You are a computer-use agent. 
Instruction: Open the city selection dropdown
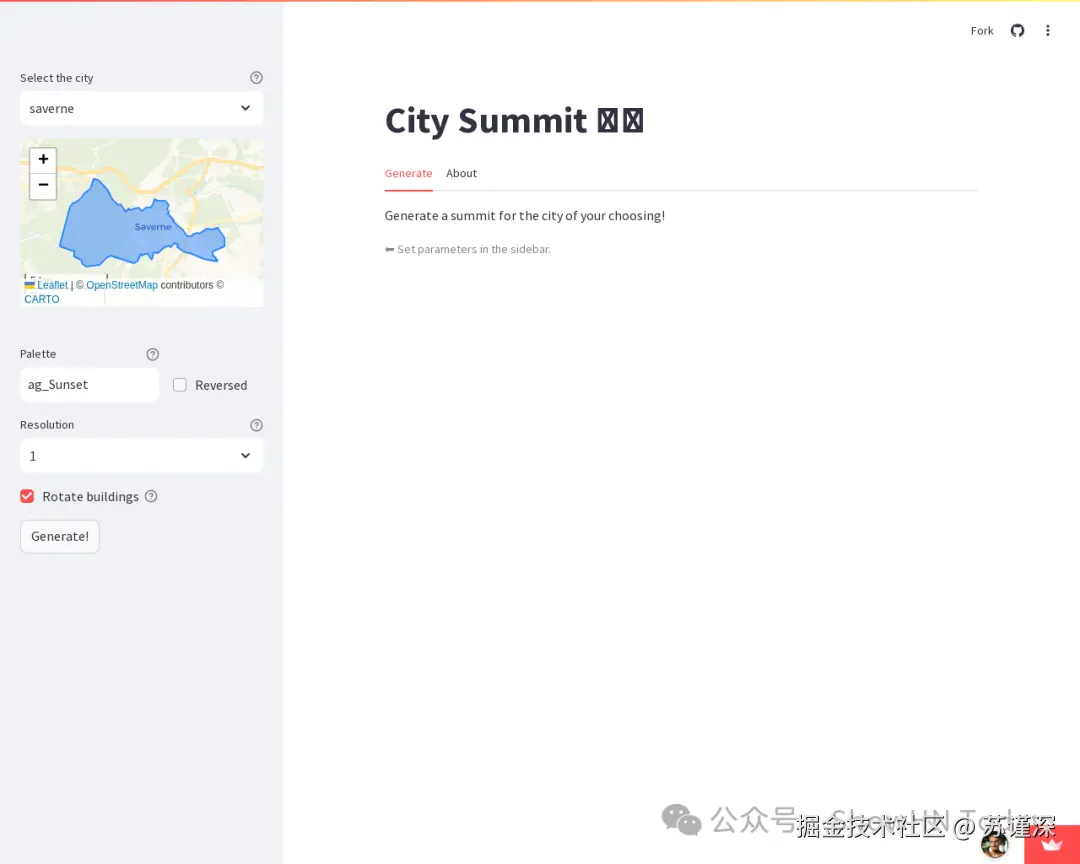tap(141, 108)
